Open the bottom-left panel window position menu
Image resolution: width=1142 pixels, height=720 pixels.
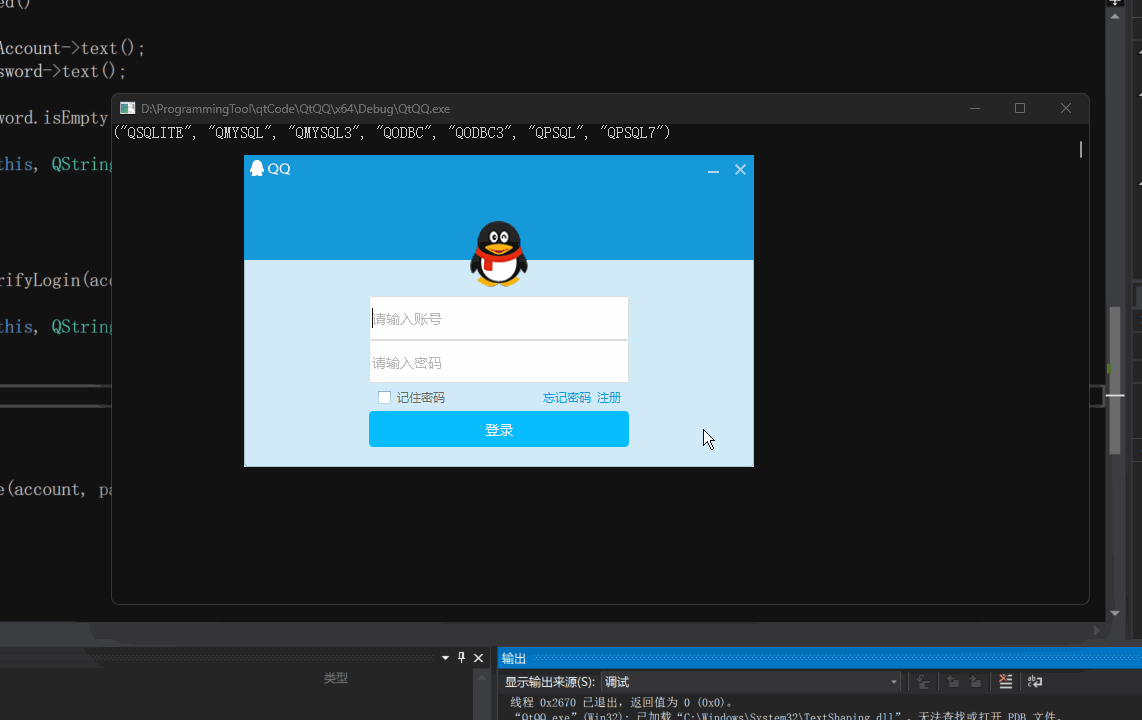coord(446,658)
